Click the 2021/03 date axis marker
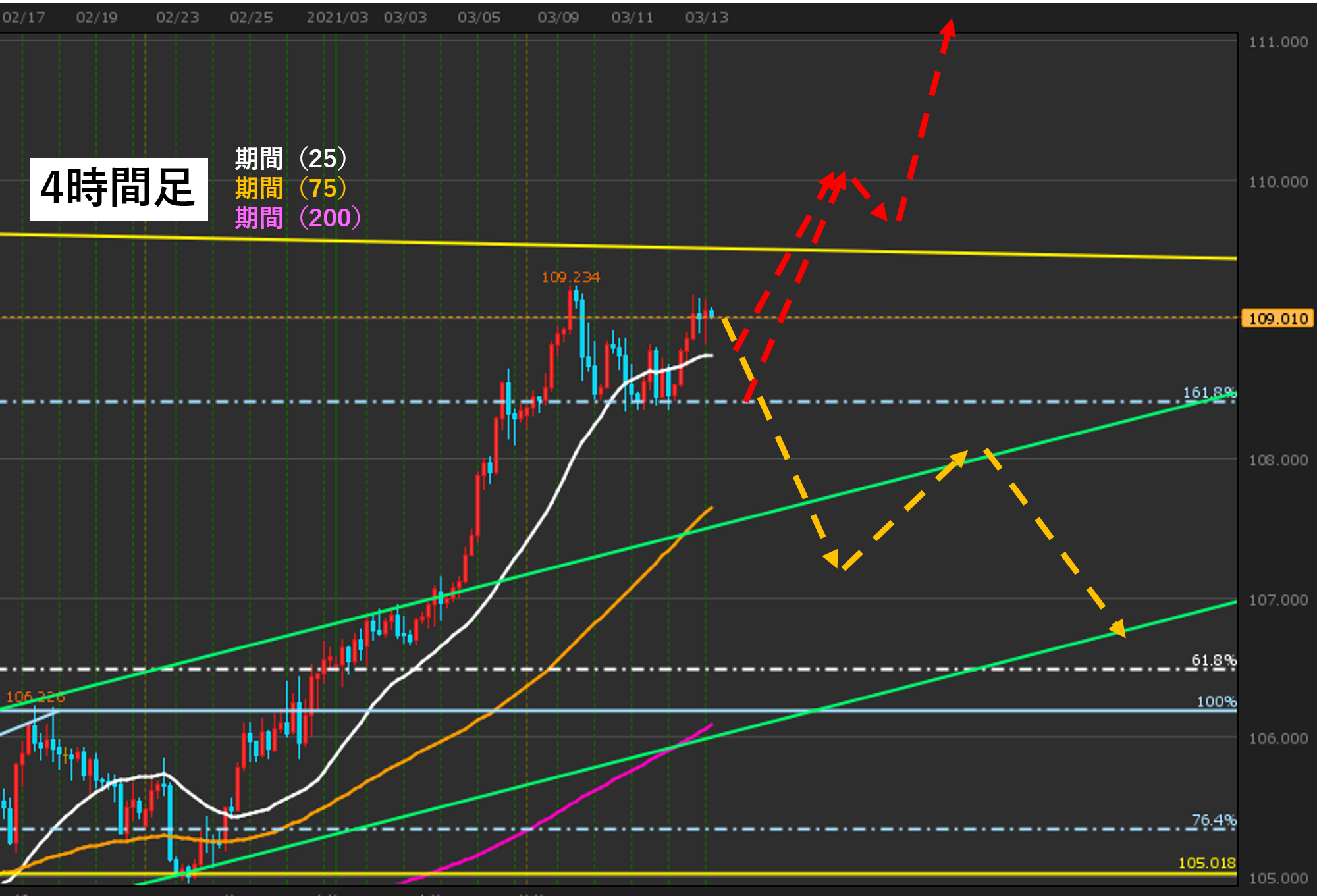The image size is (1317, 896). [337, 17]
